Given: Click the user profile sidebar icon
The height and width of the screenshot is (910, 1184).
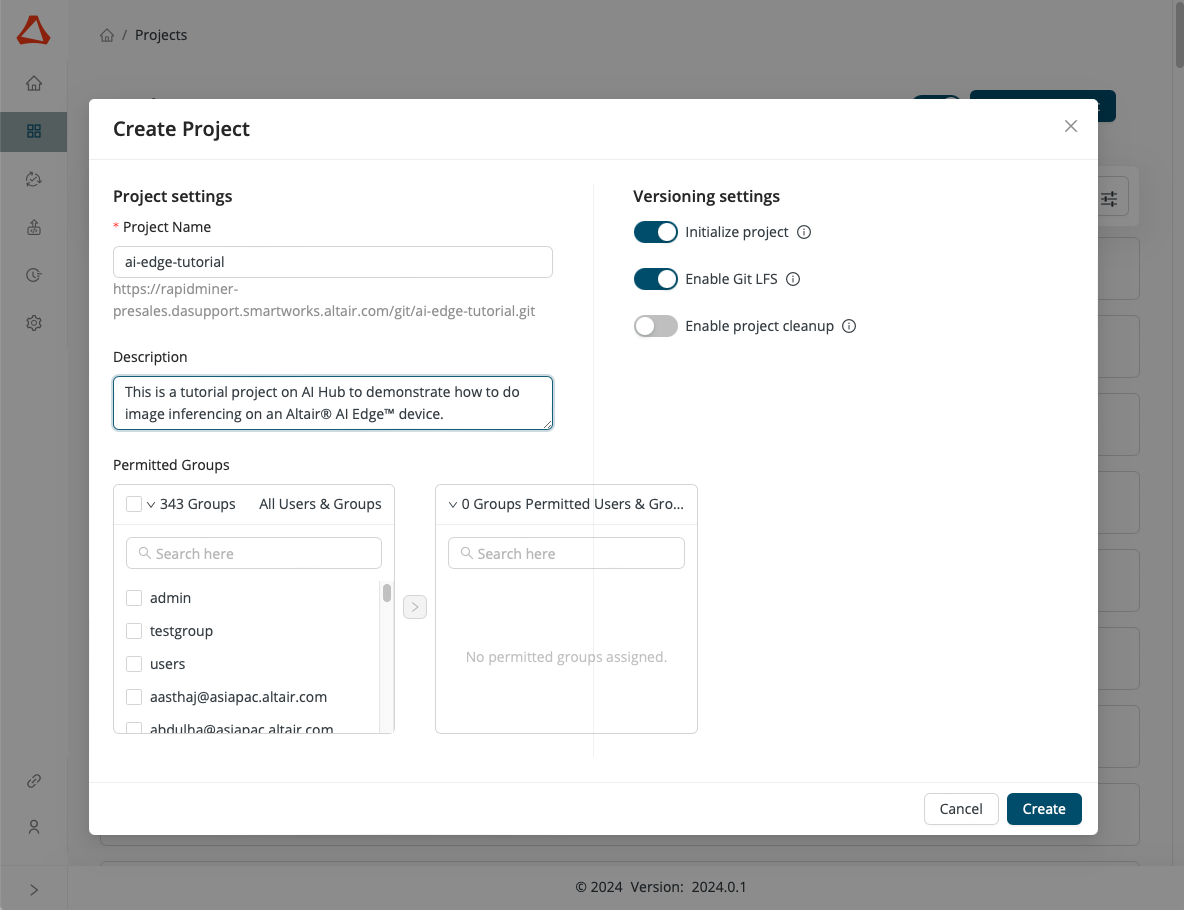Looking at the screenshot, I should tap(34, 827).
